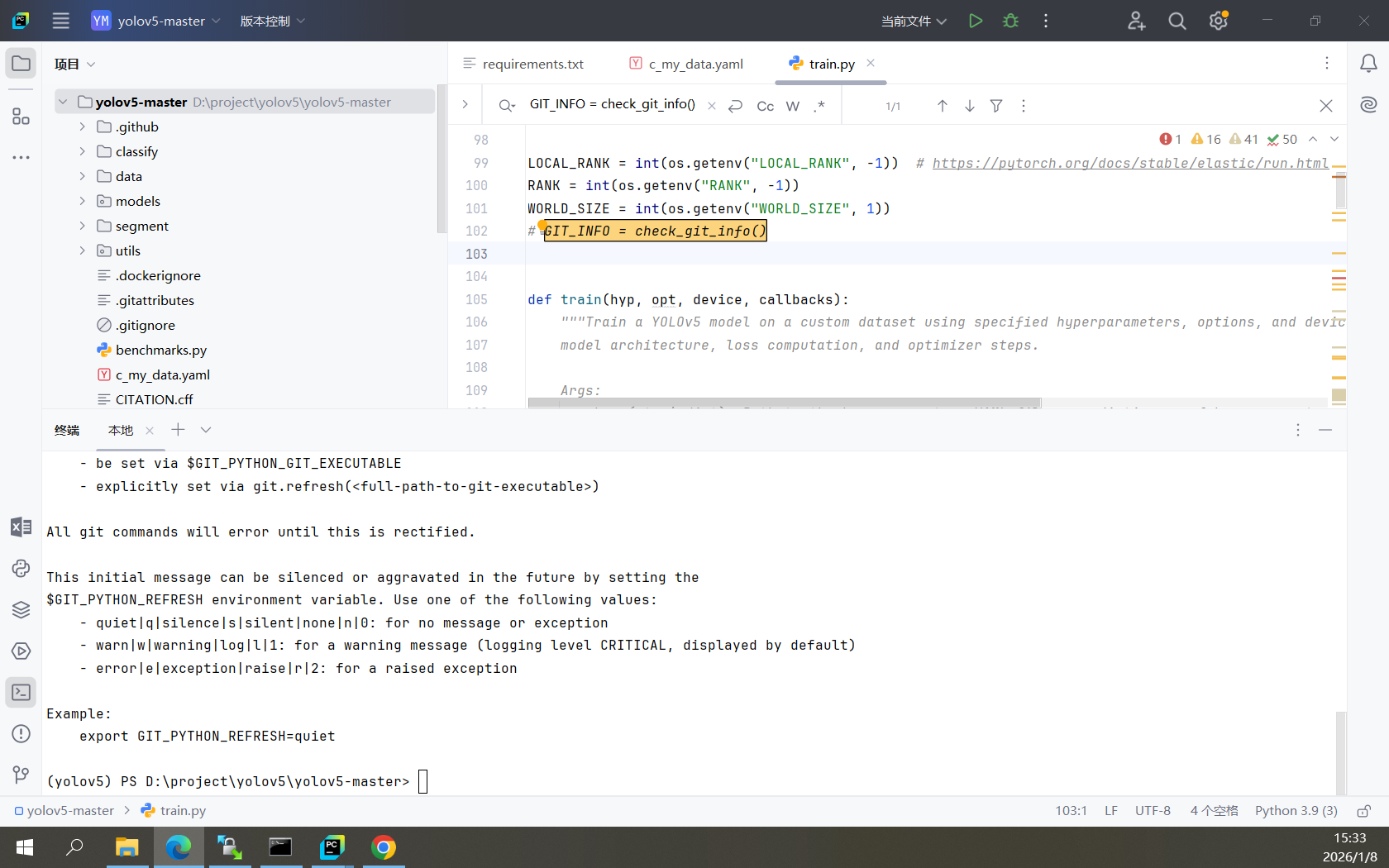Screen dimensions: 1389x868
Task: Expand the data folder
Action: click(82, 176)
